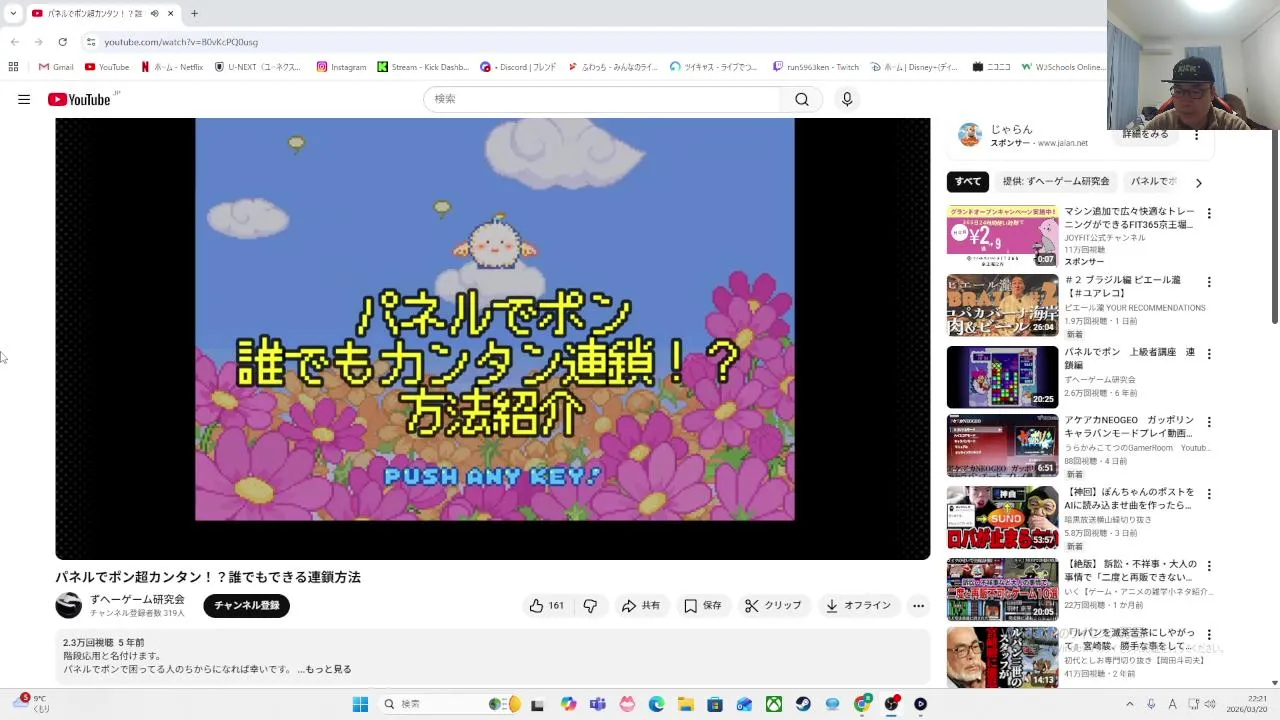Show more filter chips with the right arrow
This screenshot has width=1280, height=720.
[1198, 182]
